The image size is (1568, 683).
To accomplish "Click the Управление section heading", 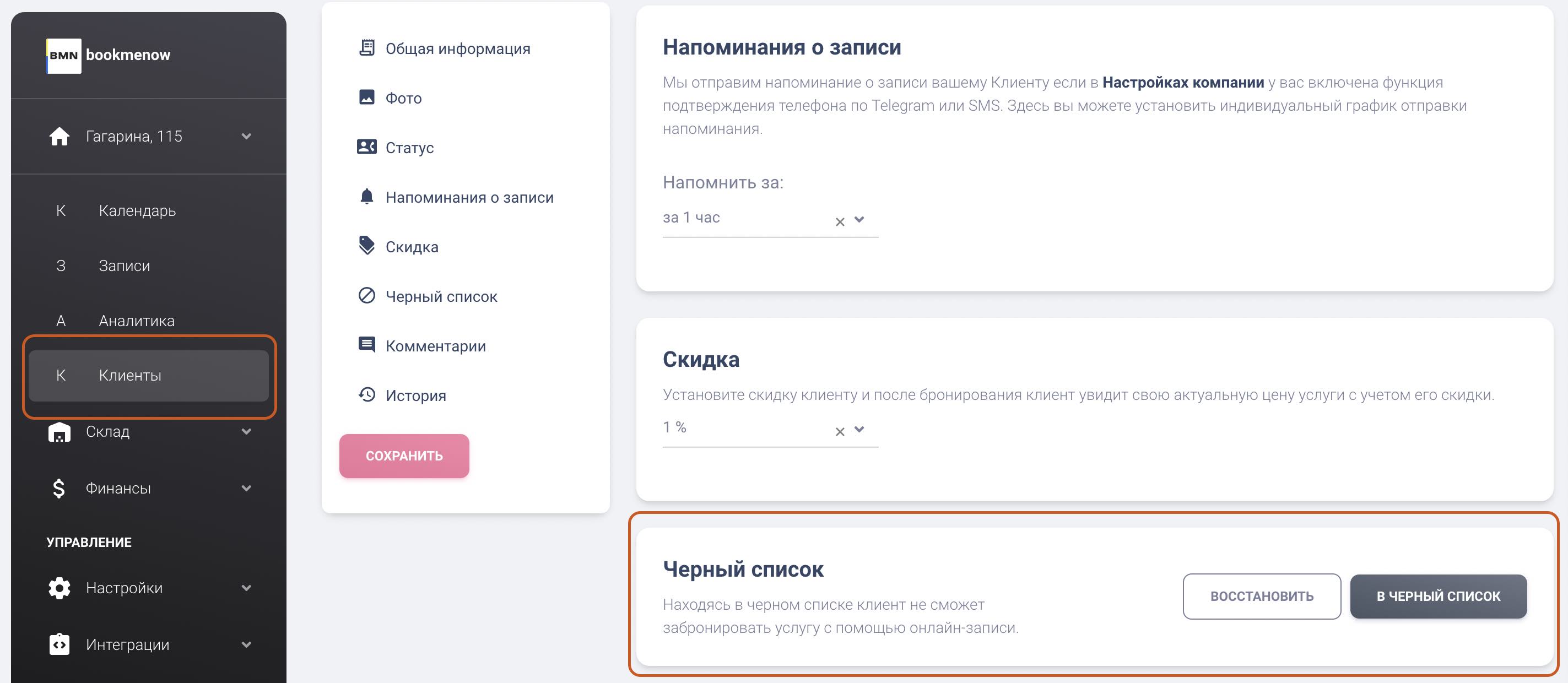I will coord(89,543).
